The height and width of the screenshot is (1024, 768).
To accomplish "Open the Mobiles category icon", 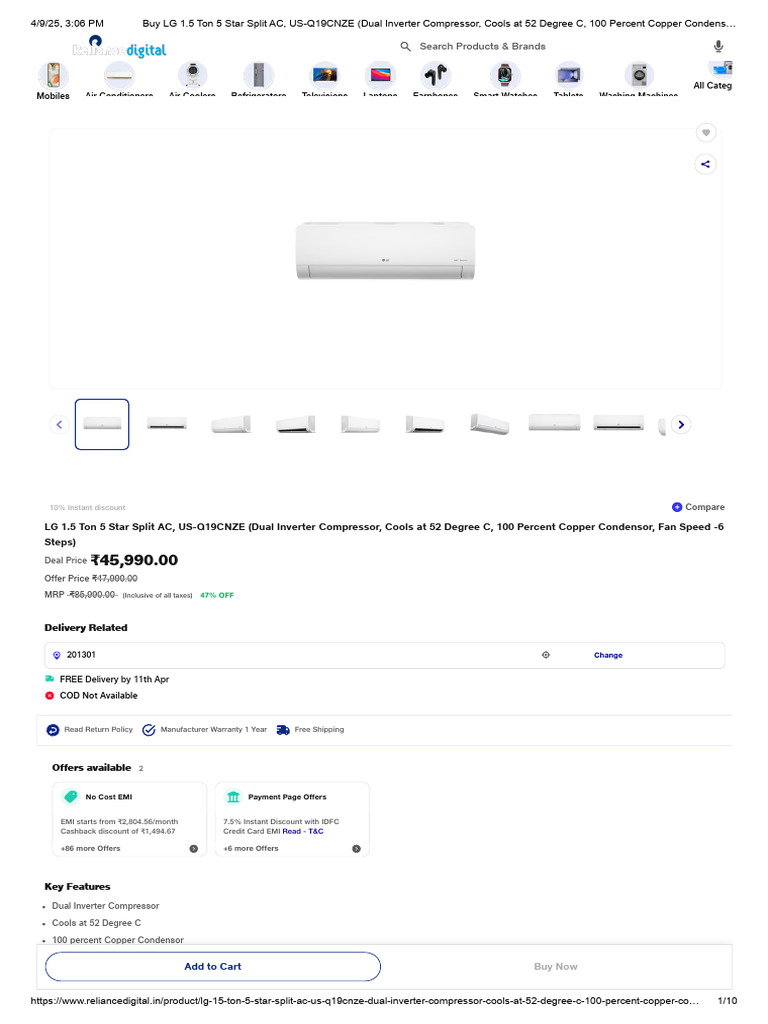I will point(53,76).
